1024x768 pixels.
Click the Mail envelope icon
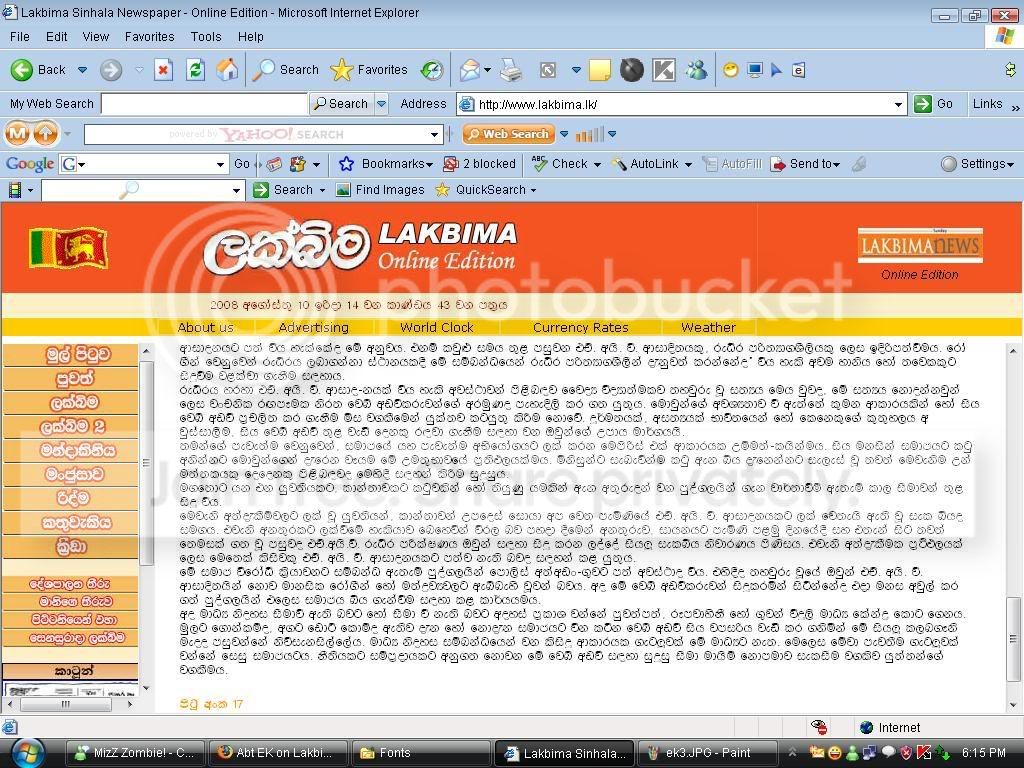(x=470, y=70)
